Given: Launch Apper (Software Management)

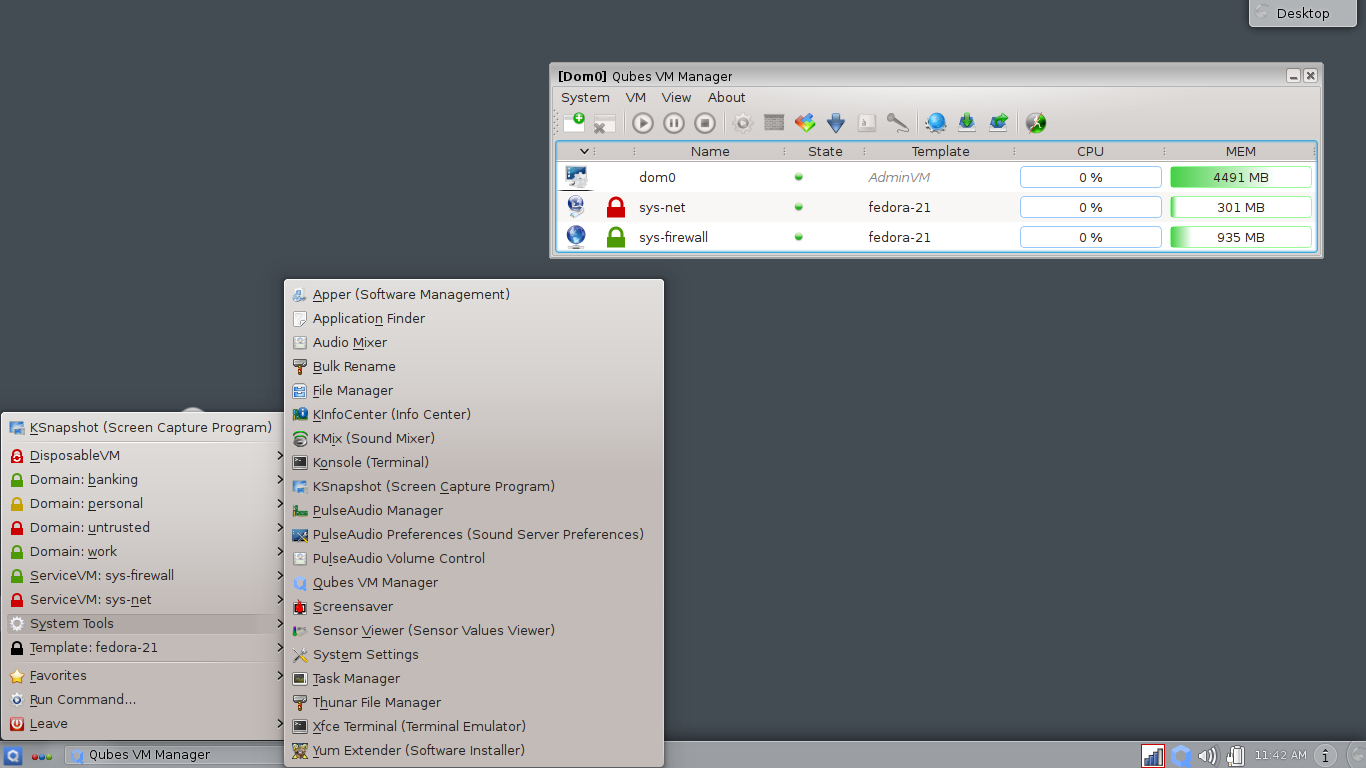Looking at the screenshot, I should point(474,294).
